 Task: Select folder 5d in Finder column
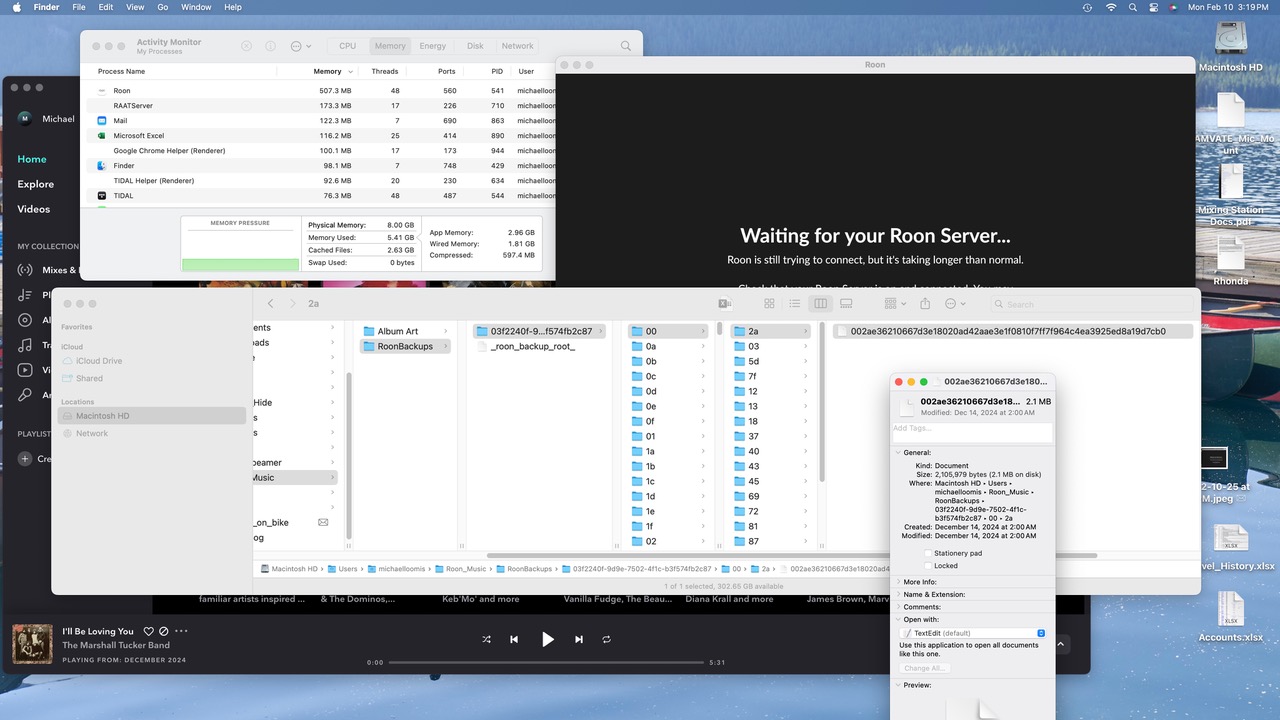(x=770, y=361)
